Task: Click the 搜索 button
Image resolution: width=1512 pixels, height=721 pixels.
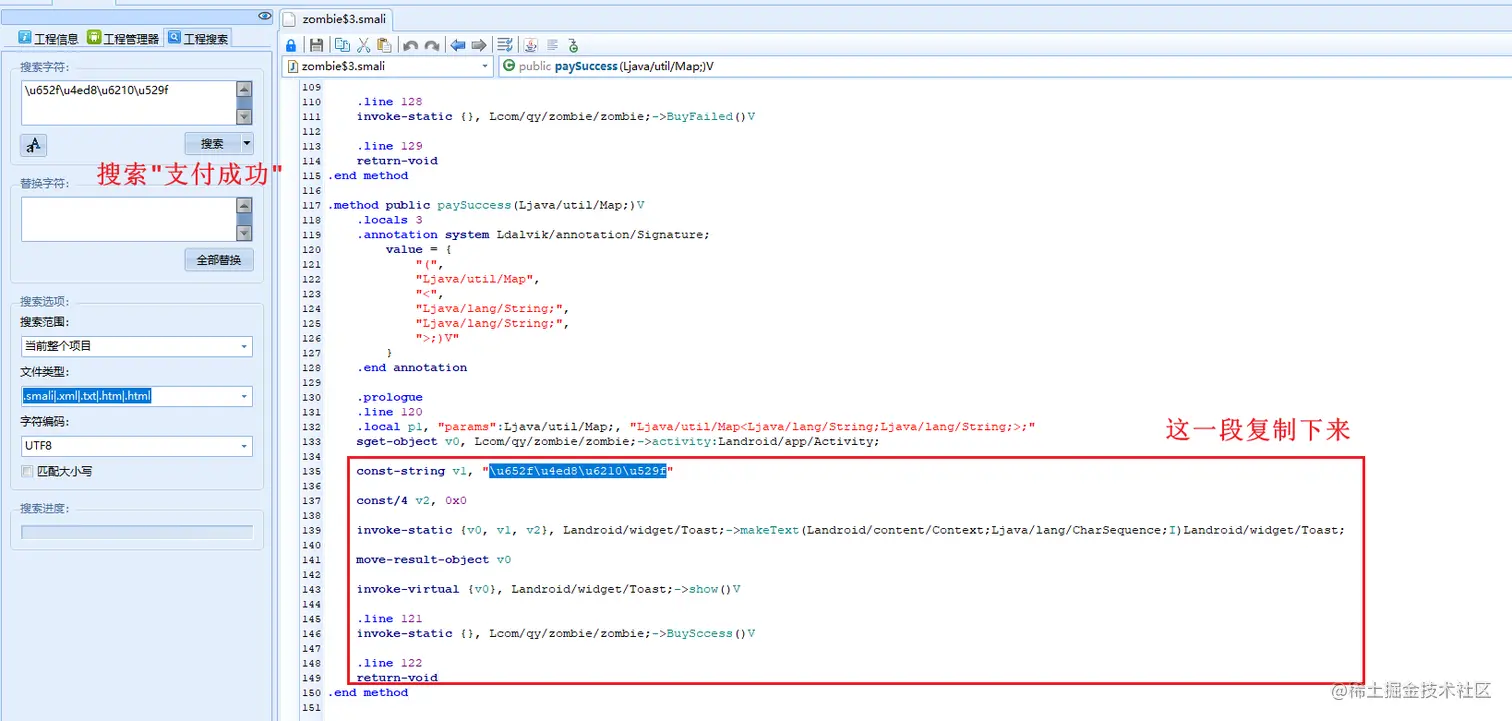Action: pyautogui.click(x=212, y=143)
